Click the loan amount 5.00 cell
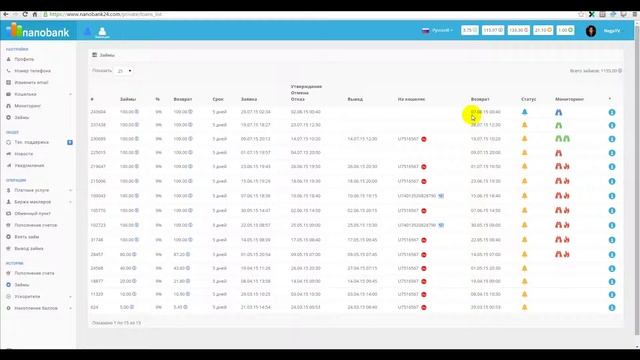This screenshot has height=360, width=640. coord(127,307)
